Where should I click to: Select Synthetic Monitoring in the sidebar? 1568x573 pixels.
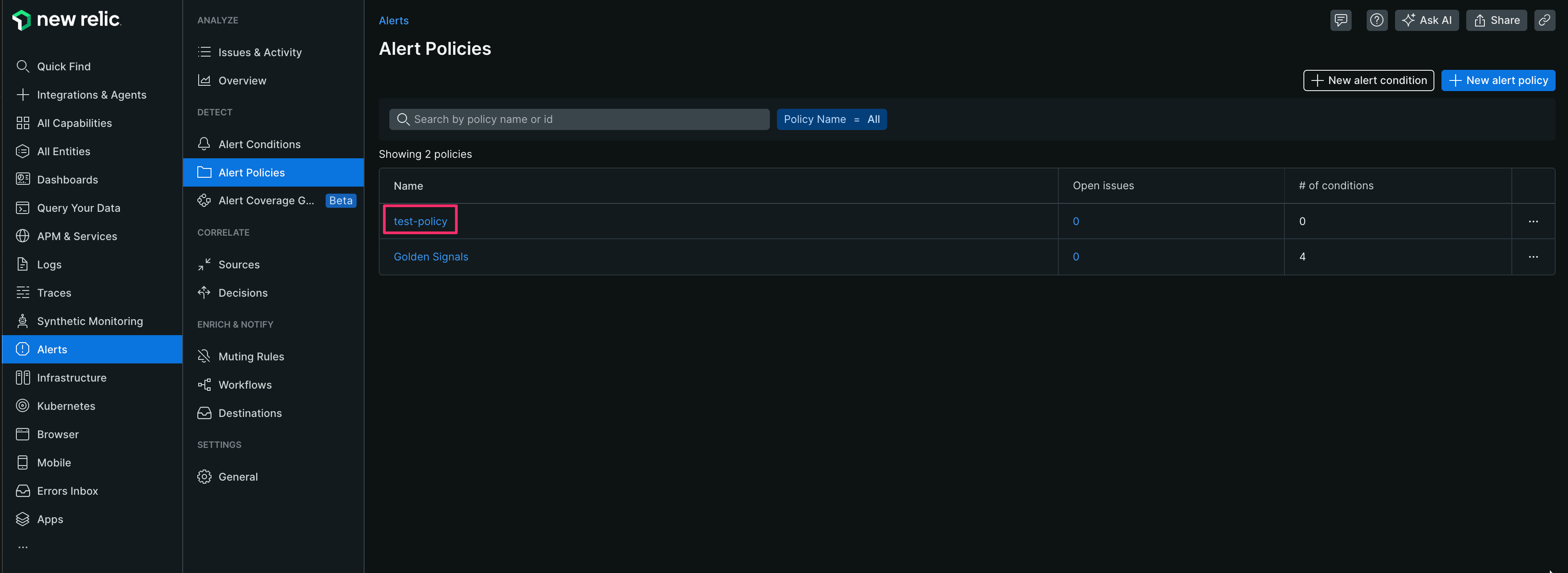click(89, 321)
